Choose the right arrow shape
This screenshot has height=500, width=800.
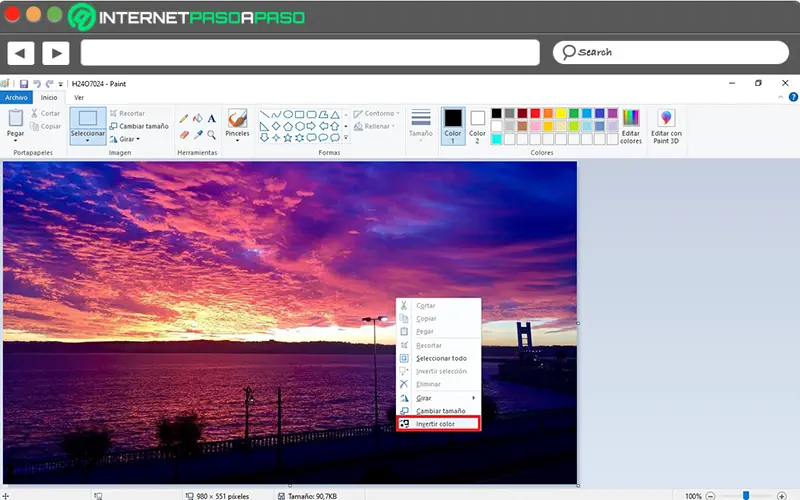[x=311, y=126]
